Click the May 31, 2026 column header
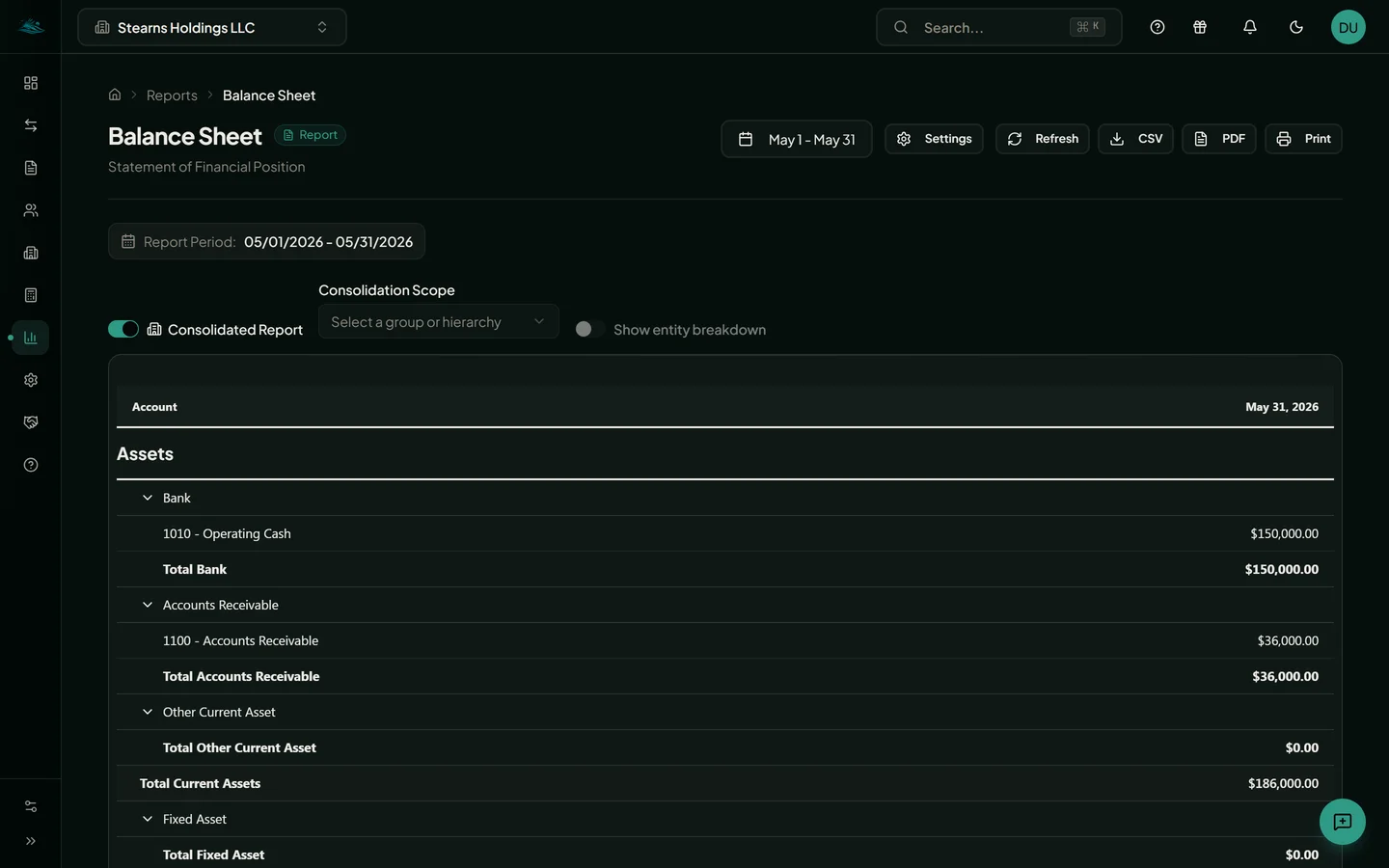The height and width of the screenshot is (868, 1389). pyautogui.click(x=1282, y=407)
